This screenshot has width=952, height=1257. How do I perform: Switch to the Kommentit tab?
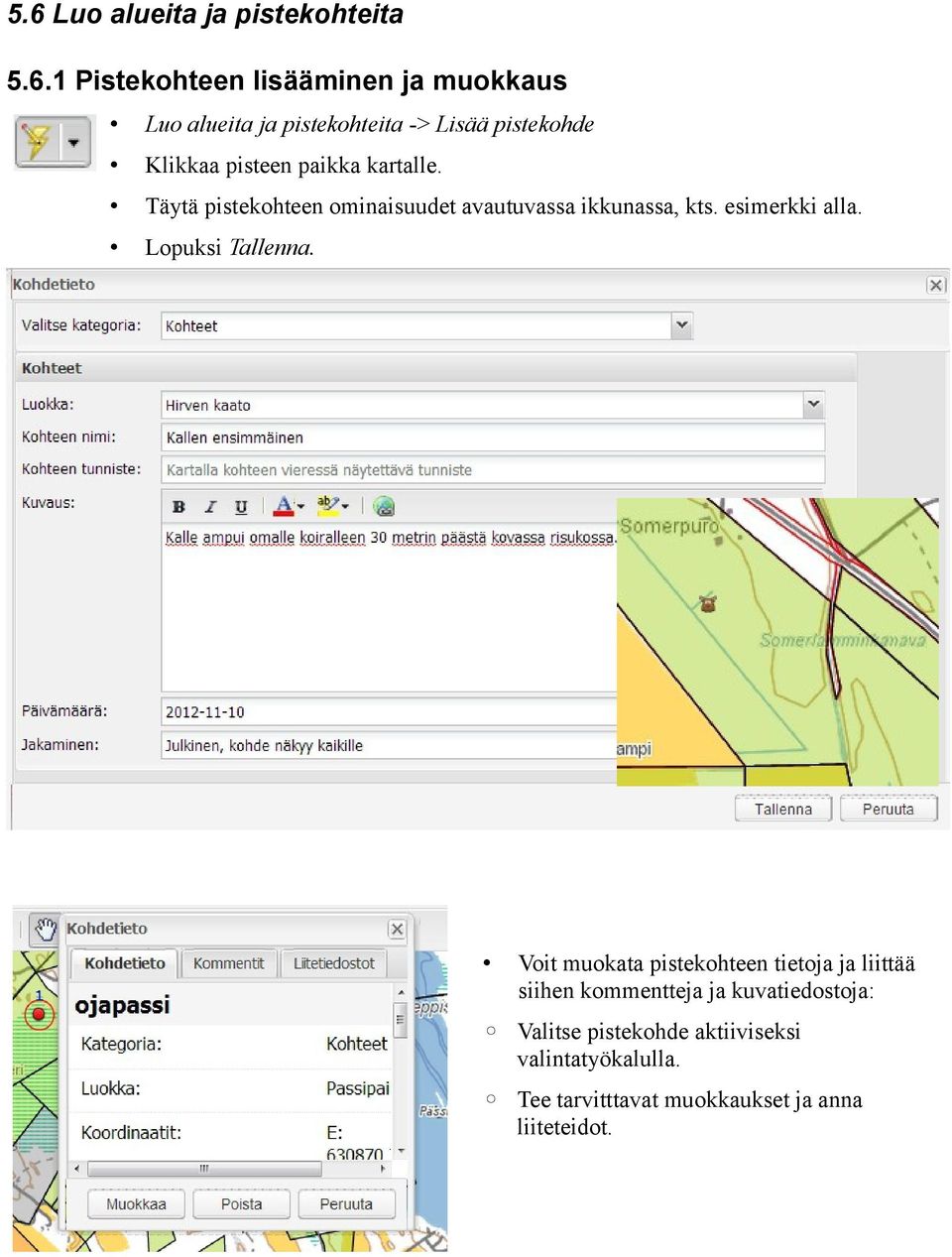click(229, 963)
